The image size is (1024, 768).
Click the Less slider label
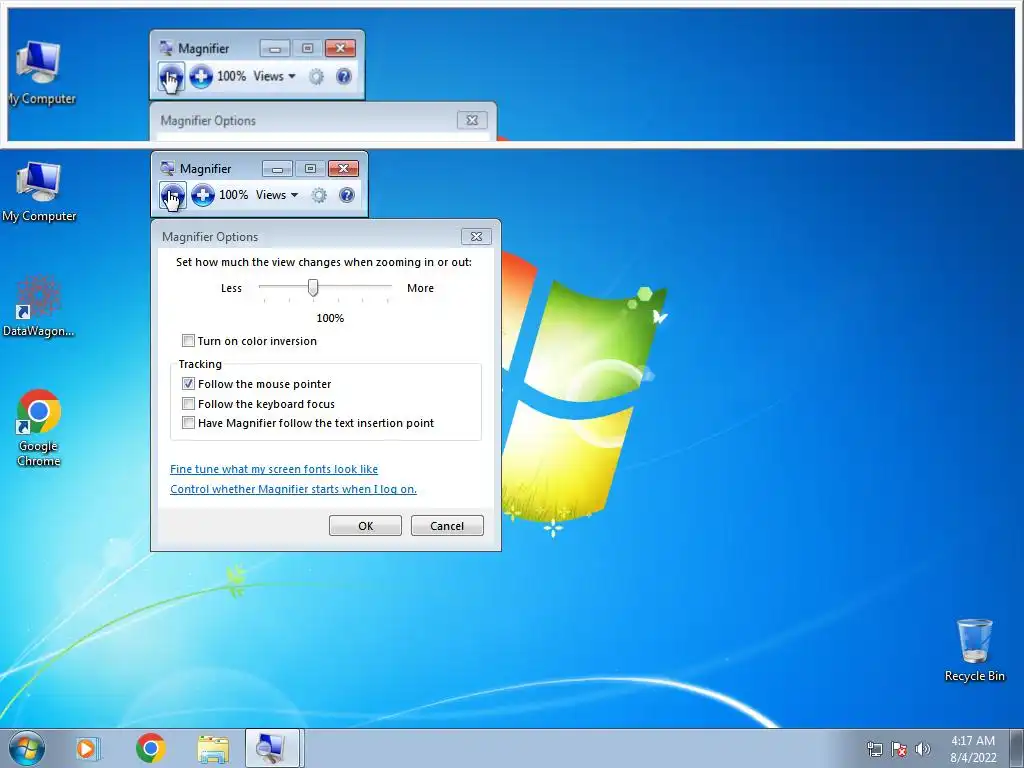point(231,288)
